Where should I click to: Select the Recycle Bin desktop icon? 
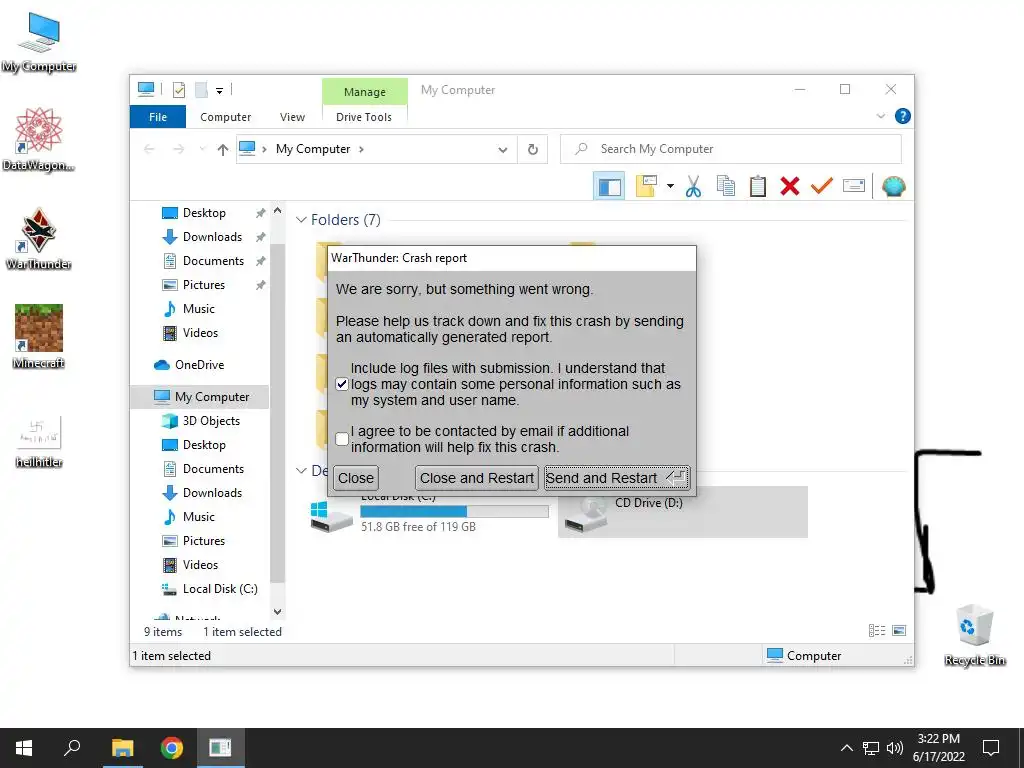pyautogui.click(x=974, y=635)
